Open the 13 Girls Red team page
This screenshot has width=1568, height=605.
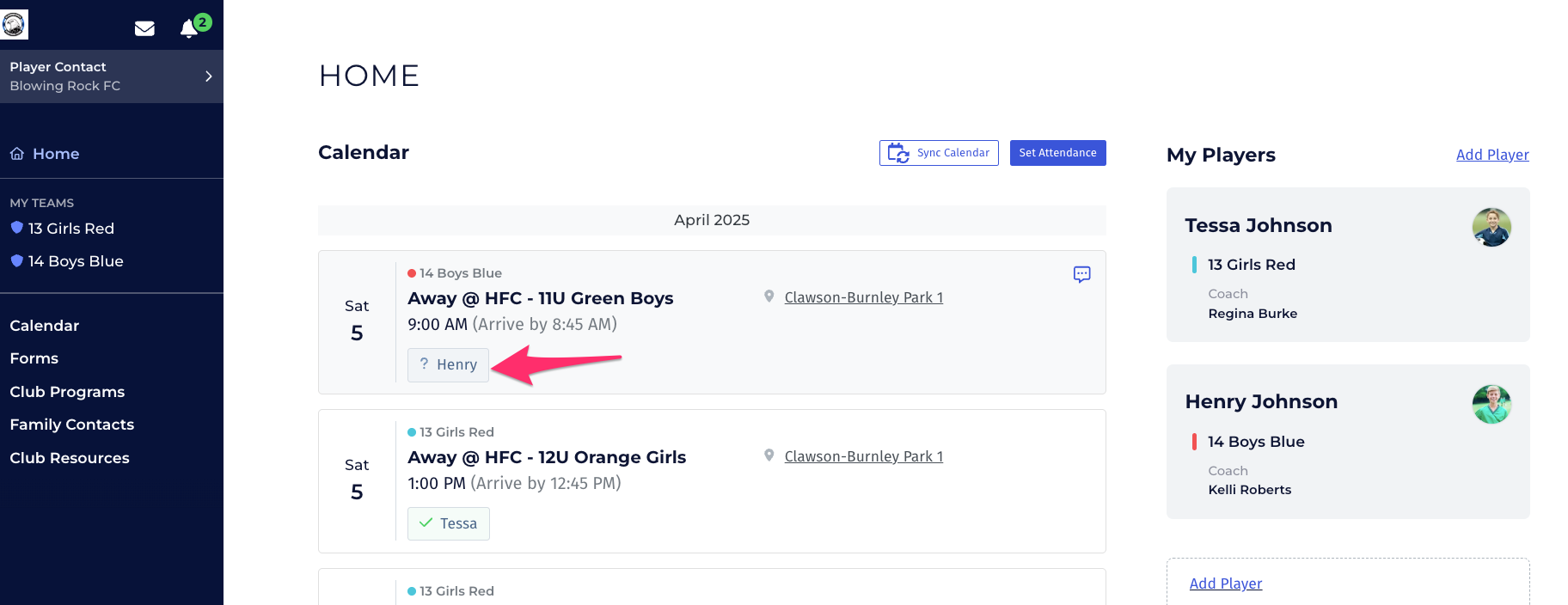tap(71, 229)
